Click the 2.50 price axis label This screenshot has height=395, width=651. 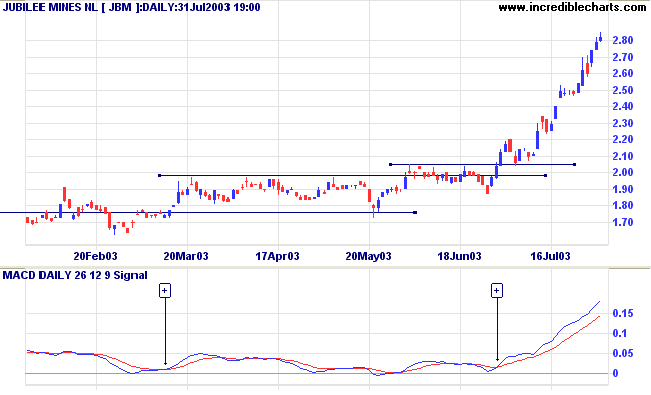pyautogui.click(x=623, y=90)
